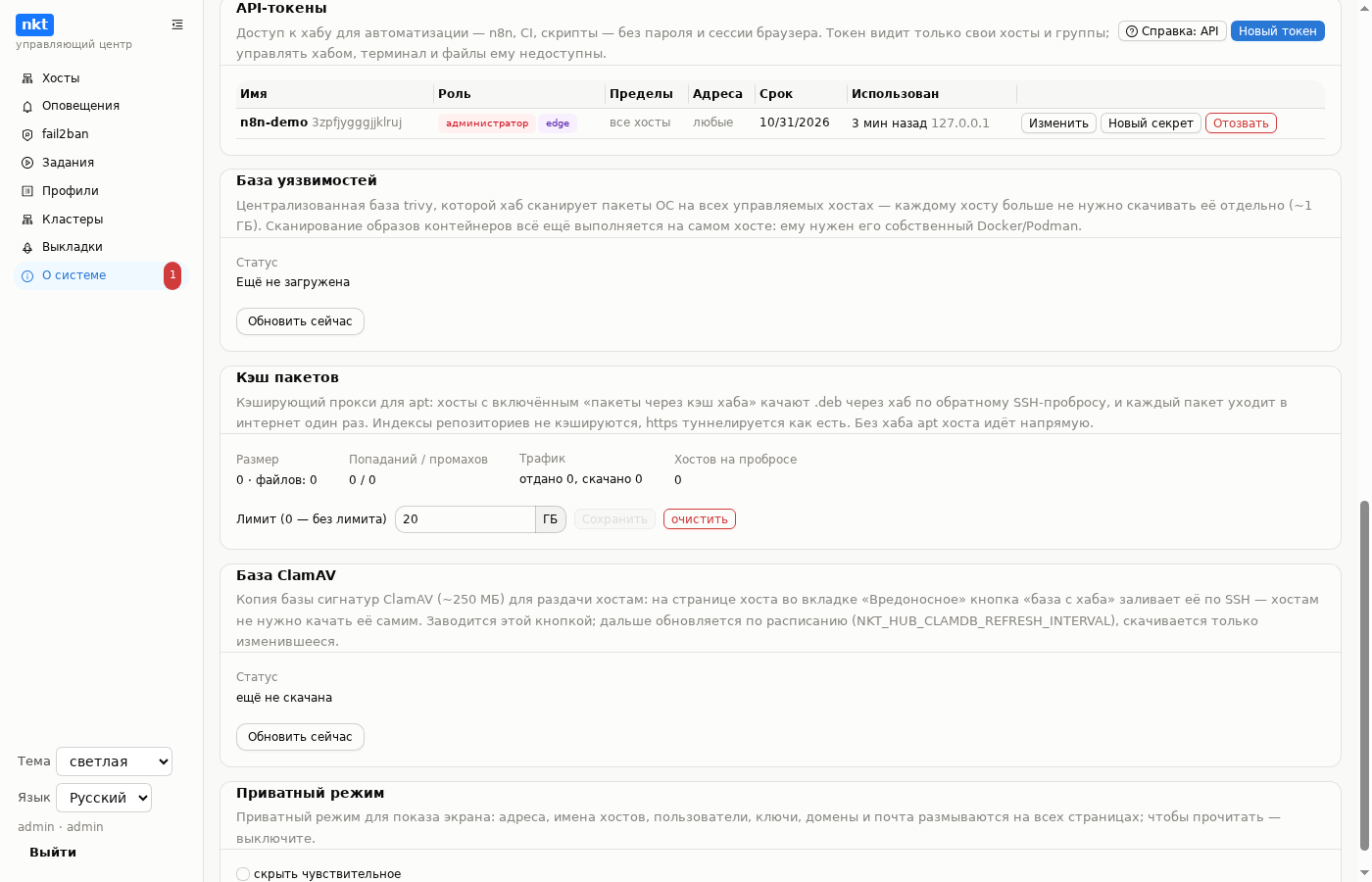Click the Кластеры sidebar icon
The height and width of the screenshot is (882, 1372).
click(27, 220)
